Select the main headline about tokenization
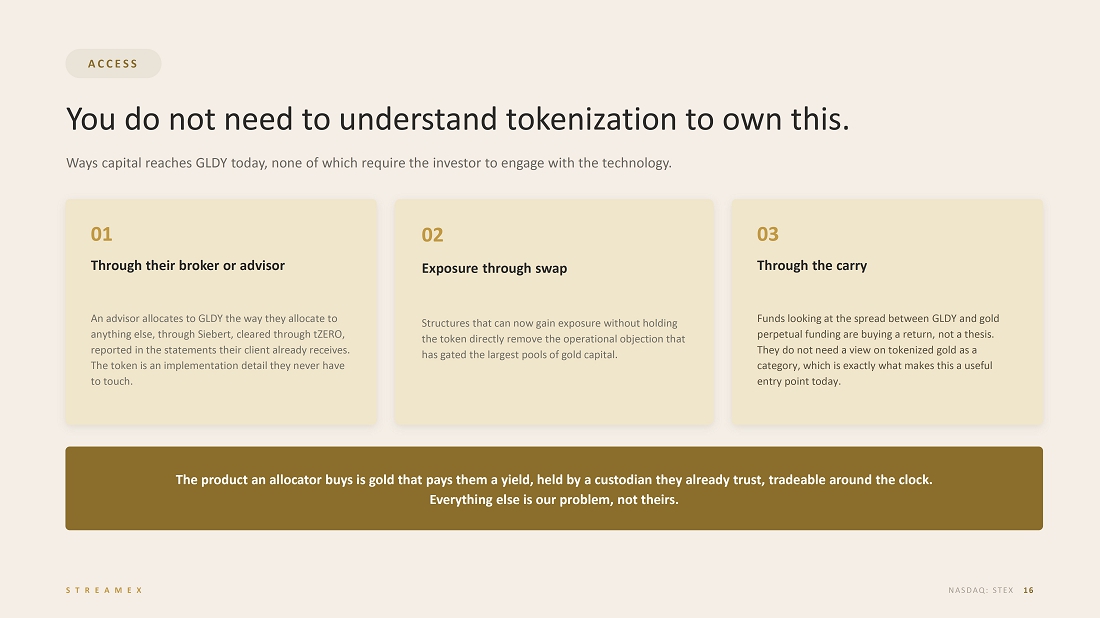This screenshot has height=618, width=1100. [x=457, y=119]
